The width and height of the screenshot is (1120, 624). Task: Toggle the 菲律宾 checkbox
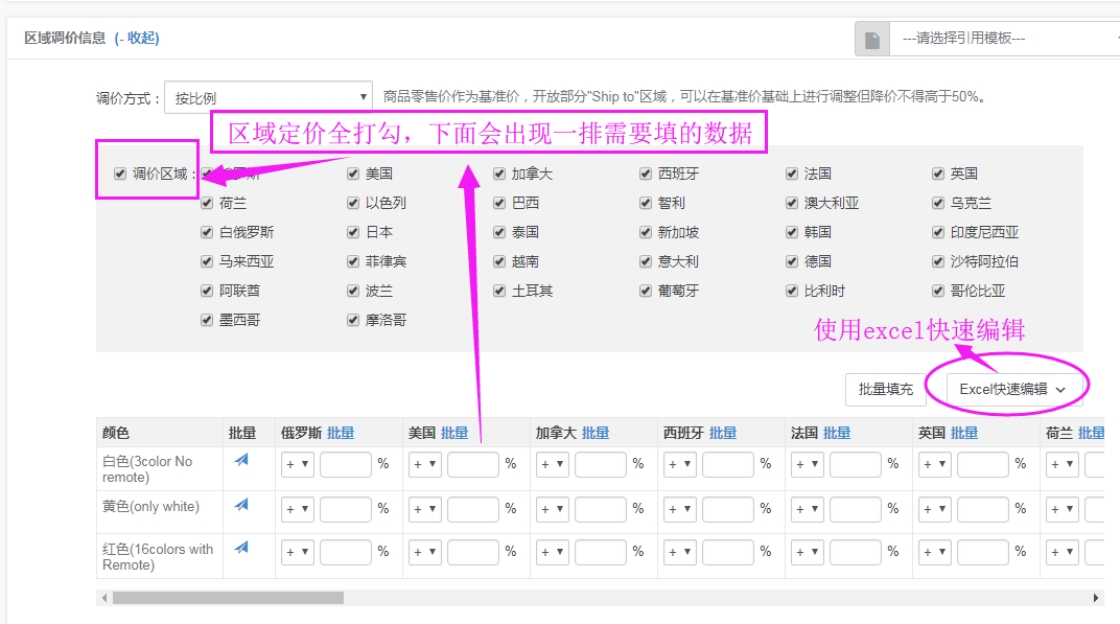coord(353,261)
